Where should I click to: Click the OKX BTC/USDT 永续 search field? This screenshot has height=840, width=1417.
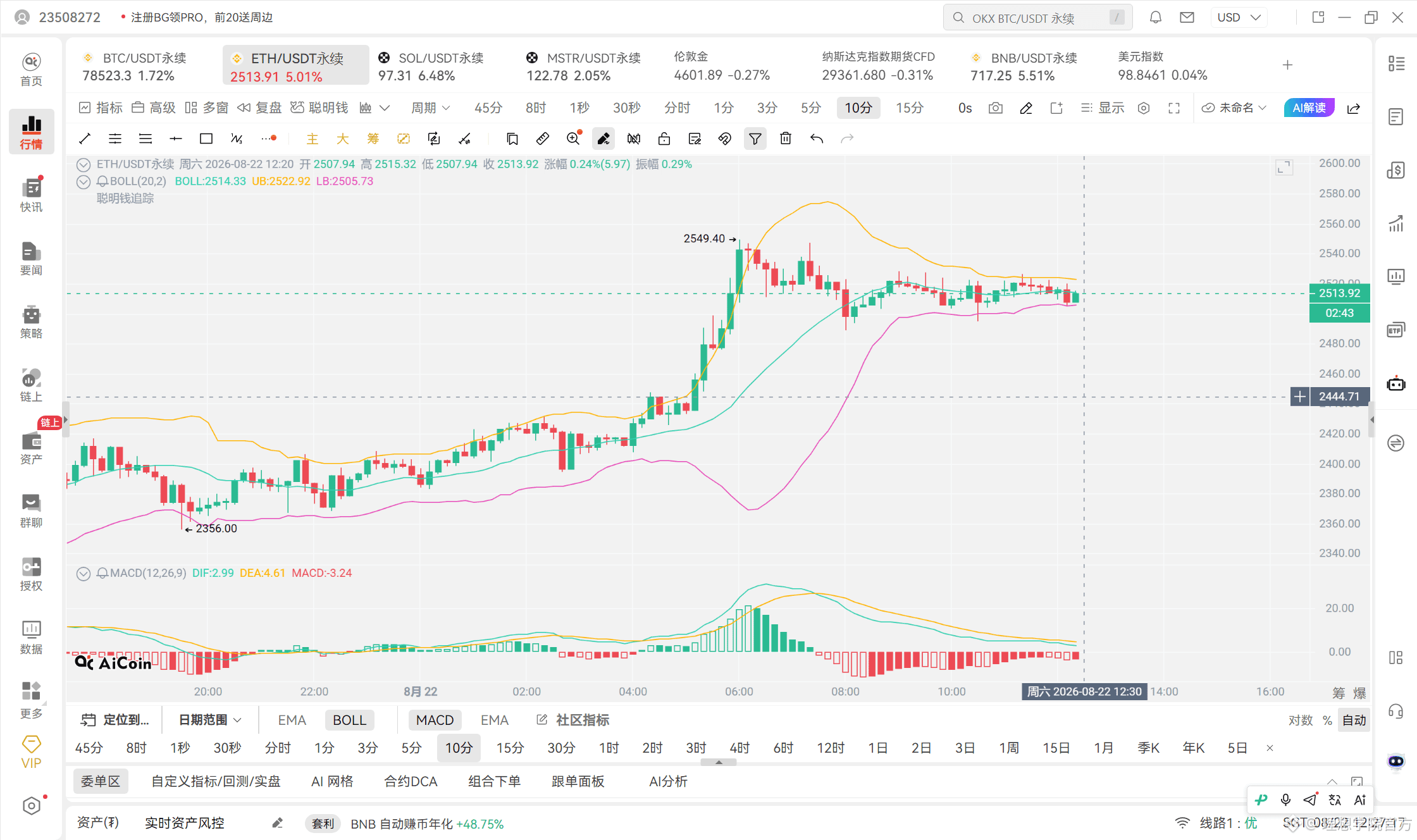[1037, 18]
